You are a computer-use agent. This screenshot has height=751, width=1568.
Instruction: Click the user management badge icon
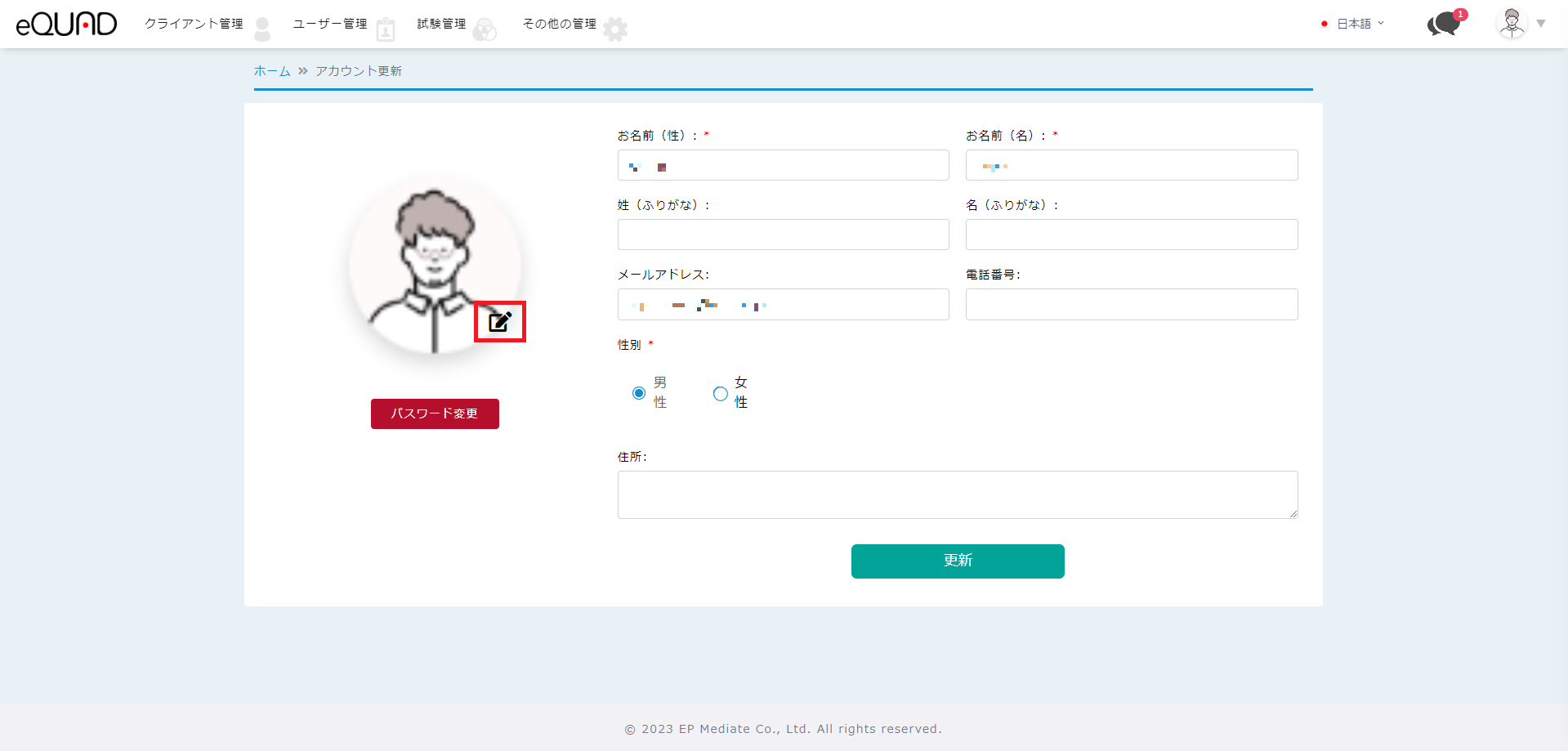(386, 30)
